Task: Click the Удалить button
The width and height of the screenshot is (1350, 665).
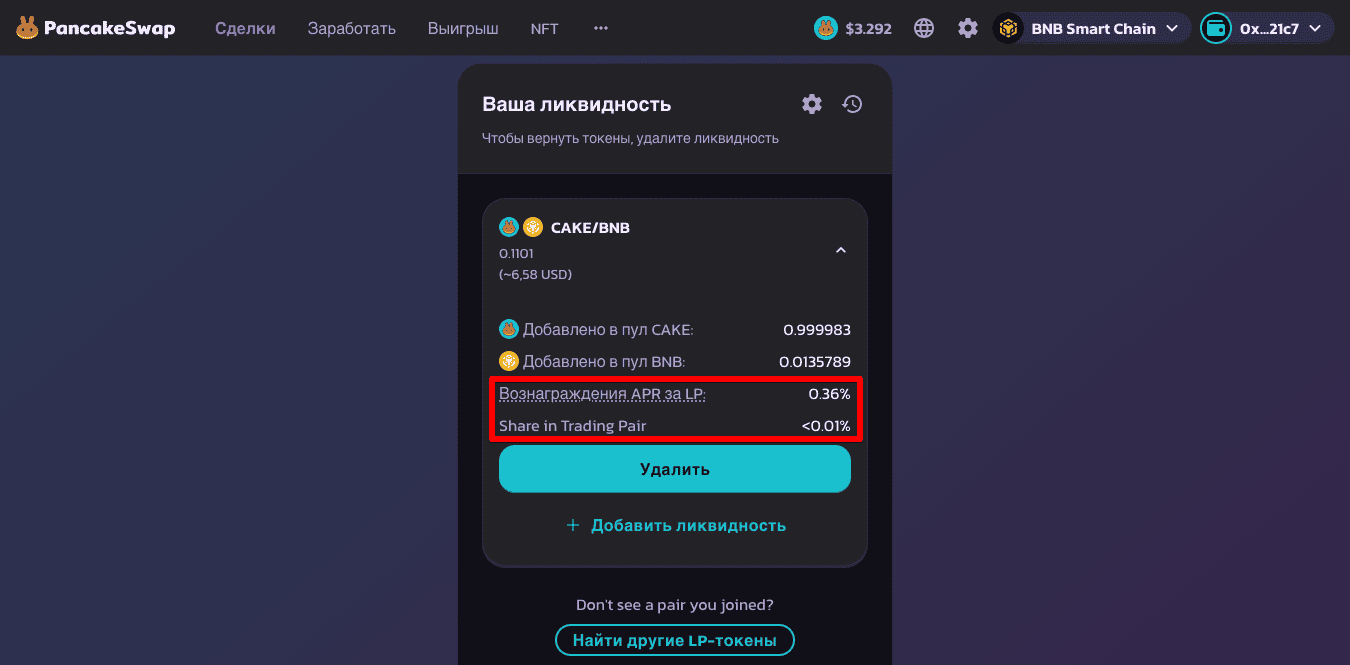Action: (x=675, y=469)
